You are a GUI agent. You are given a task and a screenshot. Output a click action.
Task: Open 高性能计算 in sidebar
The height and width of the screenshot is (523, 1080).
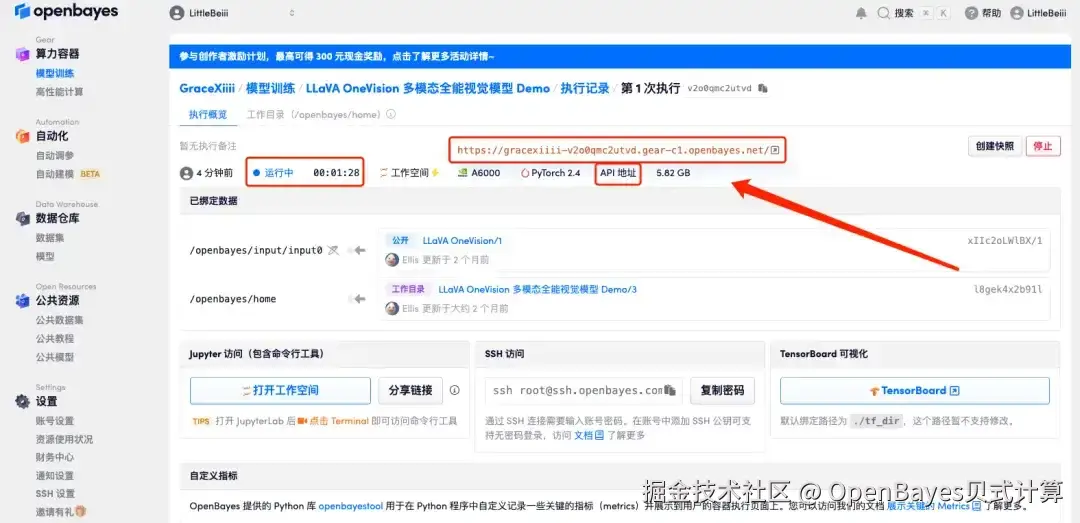tap(59, 92)
